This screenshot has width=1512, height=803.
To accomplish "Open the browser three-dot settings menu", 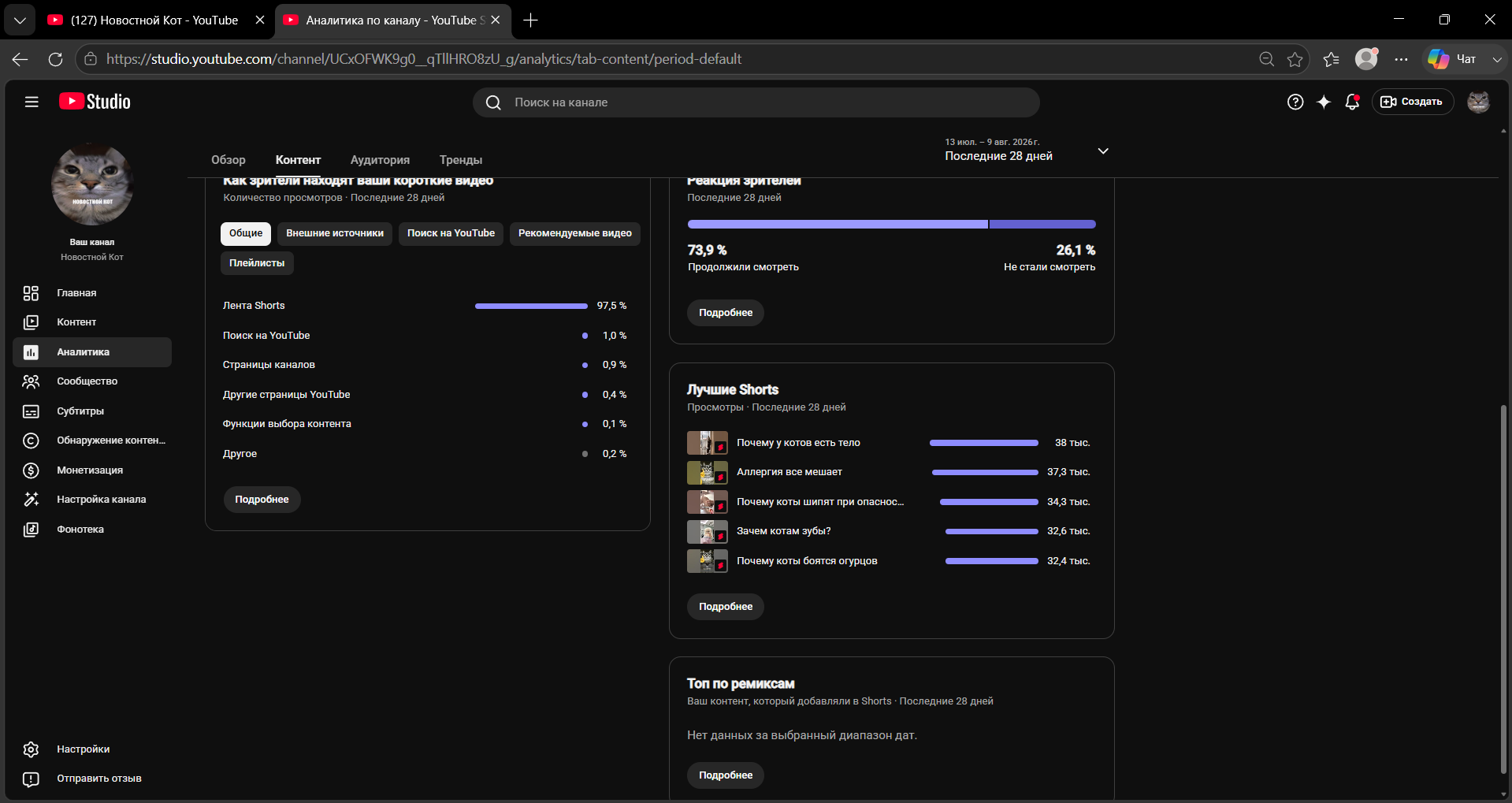I will [1401, 59].
